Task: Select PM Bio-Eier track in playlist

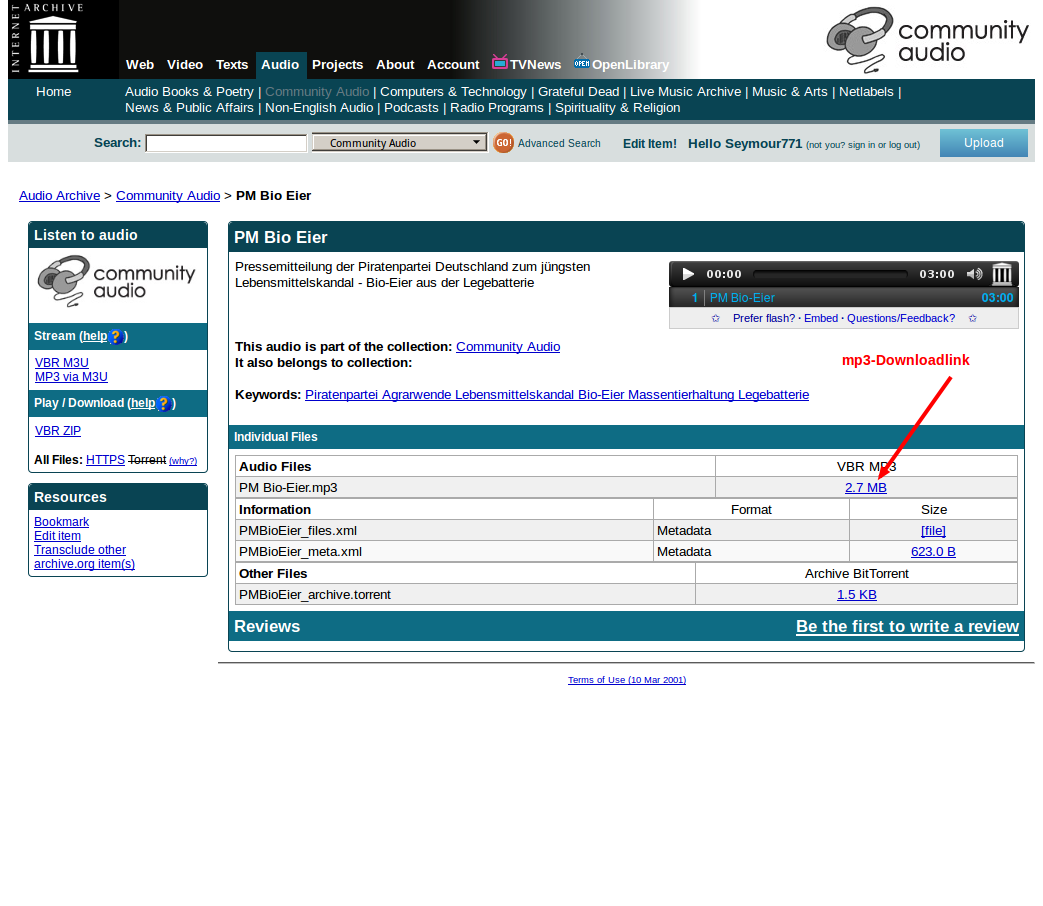Action: coord(742,298)
